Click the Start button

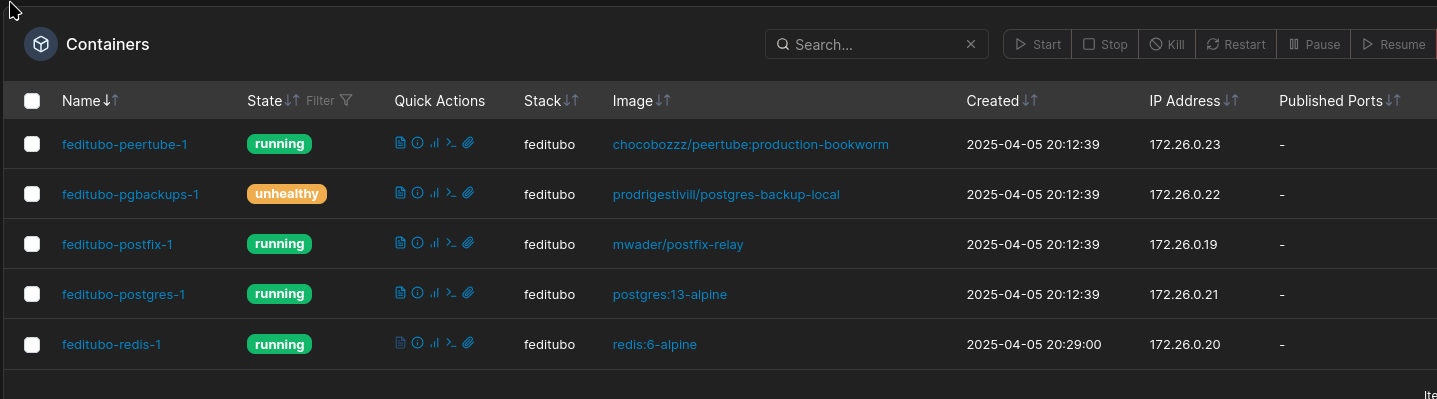(1038, 45)
